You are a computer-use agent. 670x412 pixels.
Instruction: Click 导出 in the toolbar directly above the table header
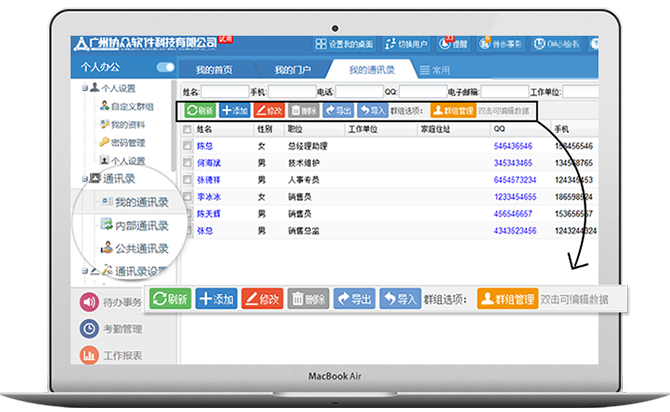click(x=338, y=110)
